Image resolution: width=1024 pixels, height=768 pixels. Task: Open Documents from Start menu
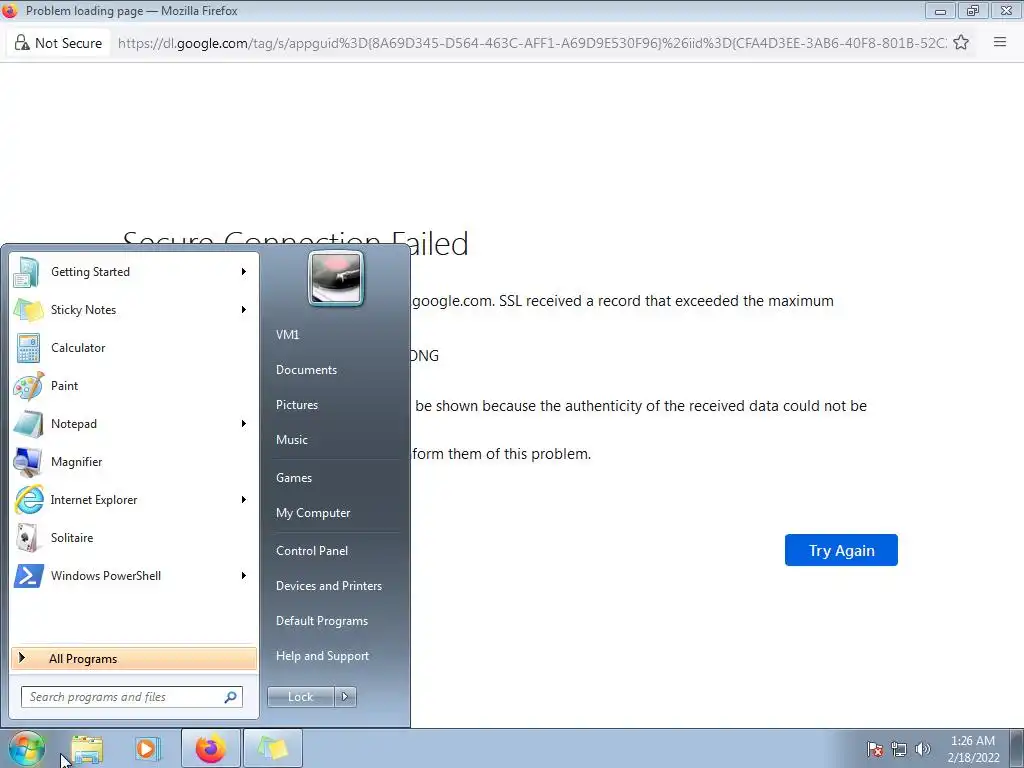pos(306,370)
